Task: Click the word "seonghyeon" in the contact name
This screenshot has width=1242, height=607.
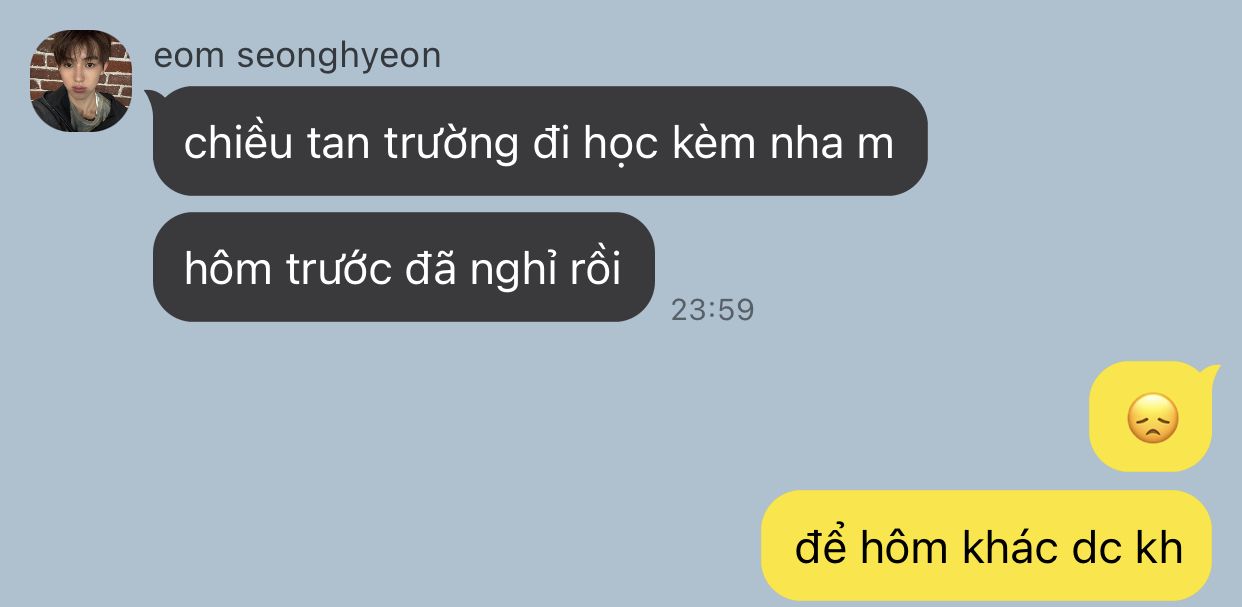Action: tap(338, 57)
